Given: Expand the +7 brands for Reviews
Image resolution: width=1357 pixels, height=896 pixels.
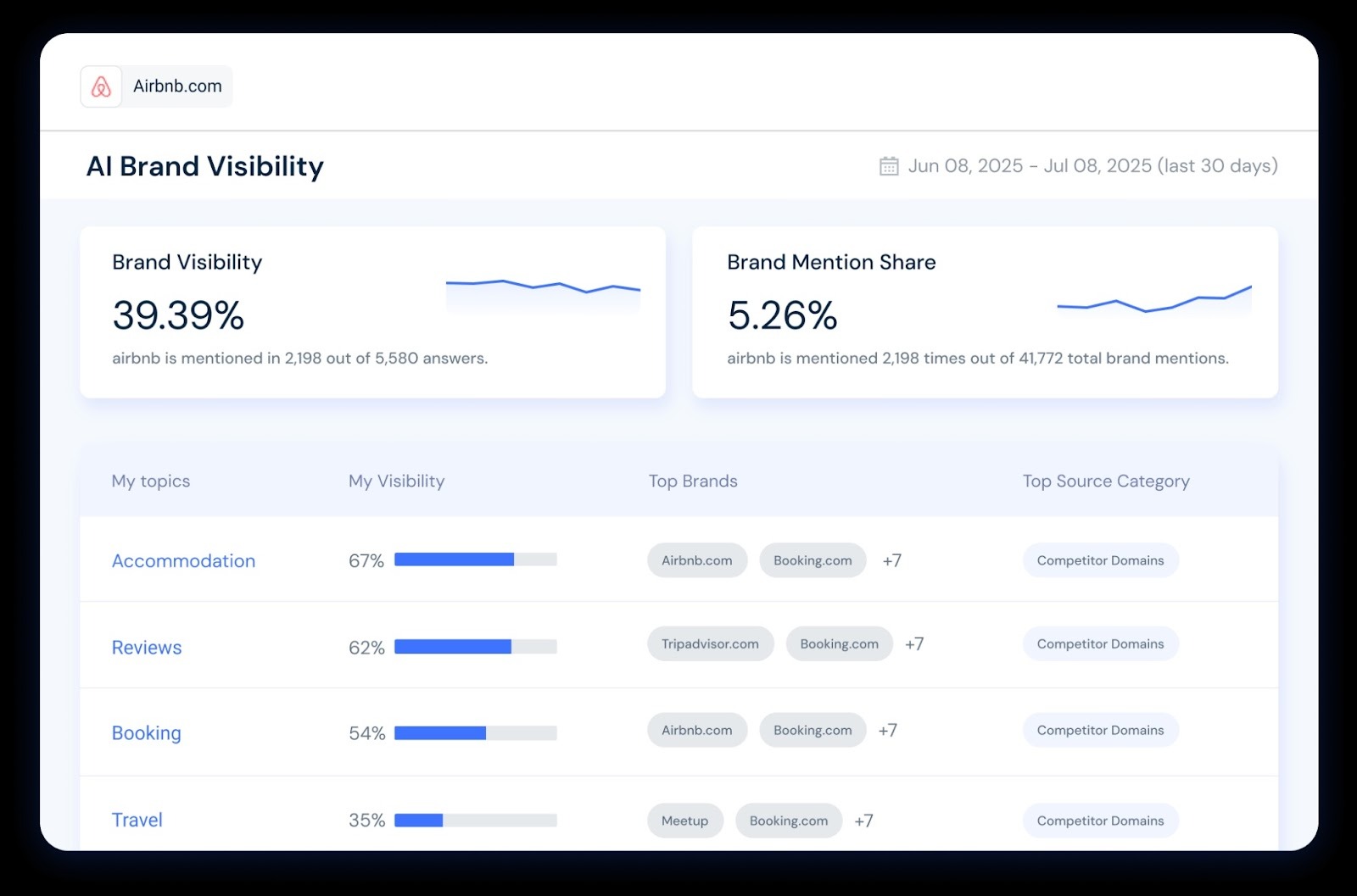Looking at the screenshot, I should tap(915, 643).
